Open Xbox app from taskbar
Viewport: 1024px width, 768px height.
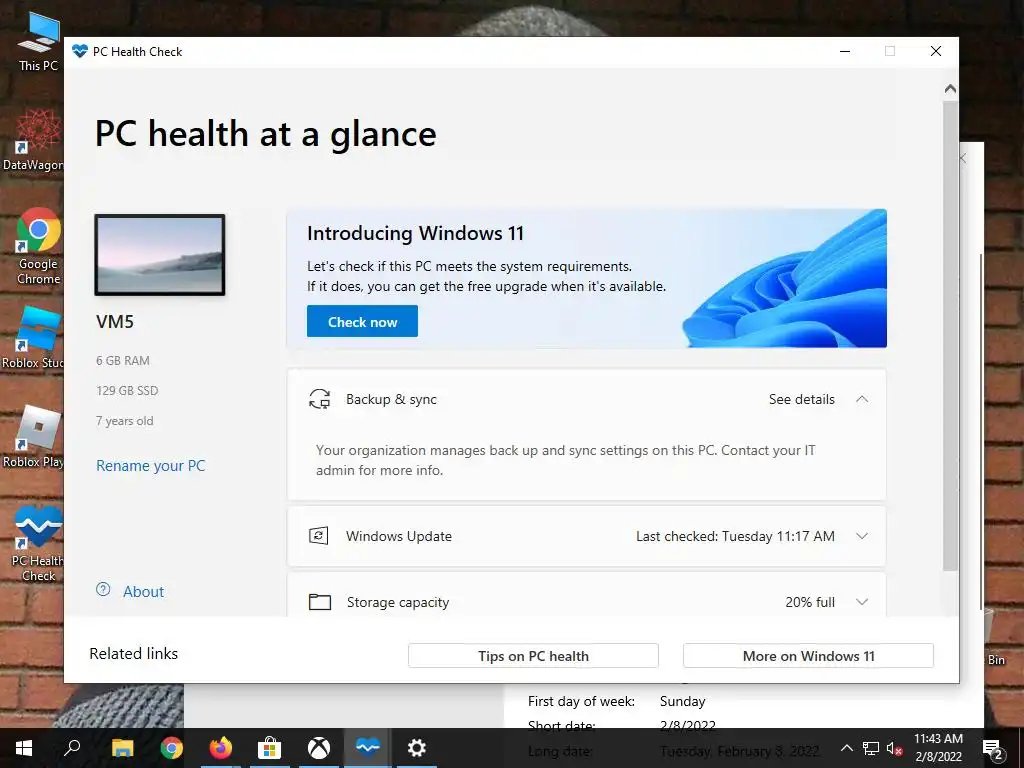tap(319, 748)
